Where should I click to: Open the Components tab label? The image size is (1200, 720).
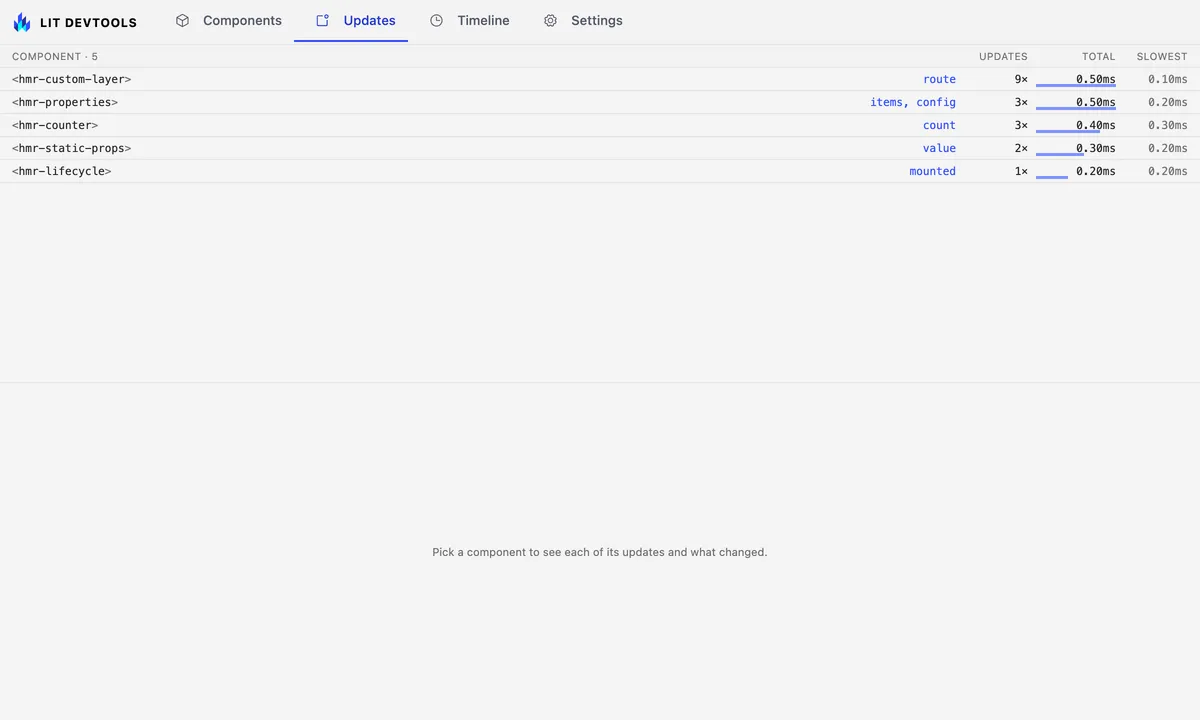click(242, 20)
